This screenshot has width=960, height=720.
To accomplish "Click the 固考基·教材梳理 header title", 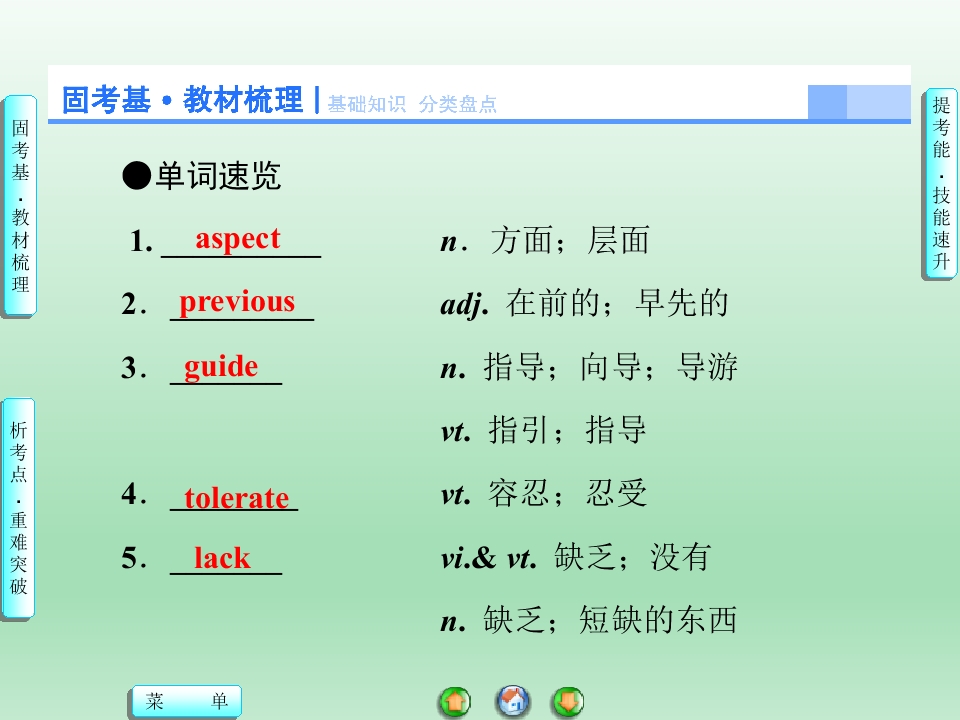I will click(182, 100).
